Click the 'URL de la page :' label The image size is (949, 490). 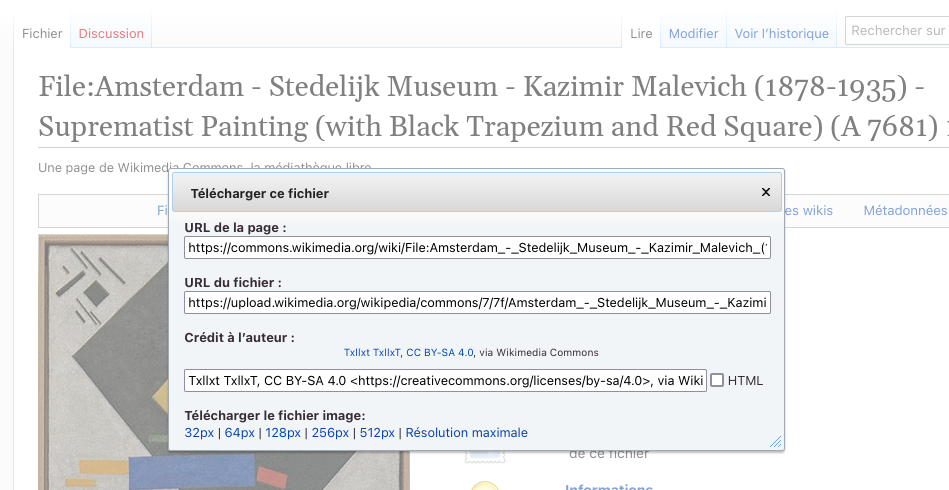pyautogui.click(x=235, y=227)
